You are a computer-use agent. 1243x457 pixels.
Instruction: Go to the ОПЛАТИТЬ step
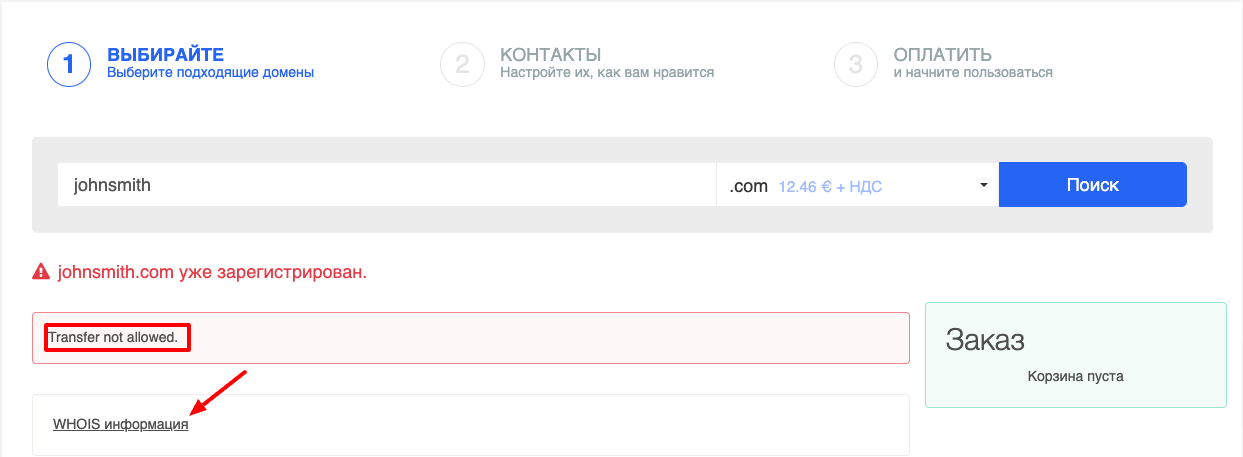pyautogui.click(x=942, y=54)
